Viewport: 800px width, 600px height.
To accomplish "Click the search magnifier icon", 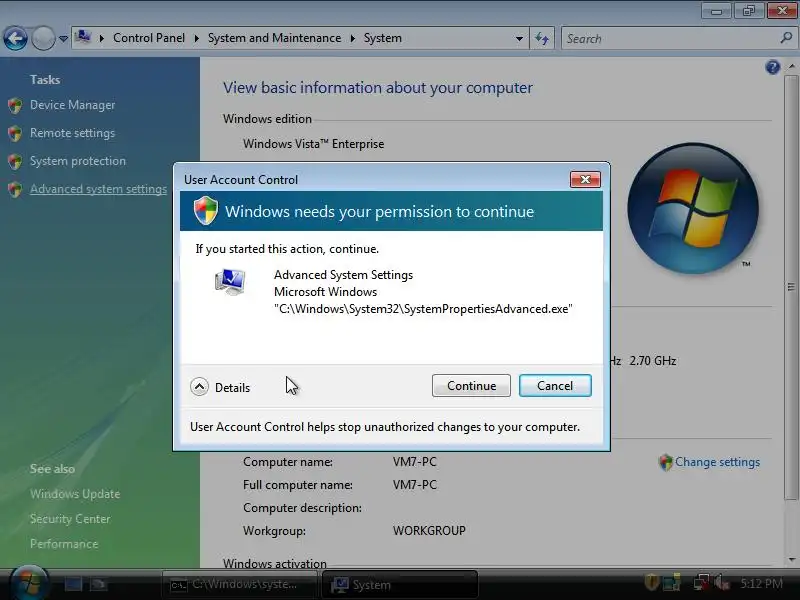I will tap(786, 38).
